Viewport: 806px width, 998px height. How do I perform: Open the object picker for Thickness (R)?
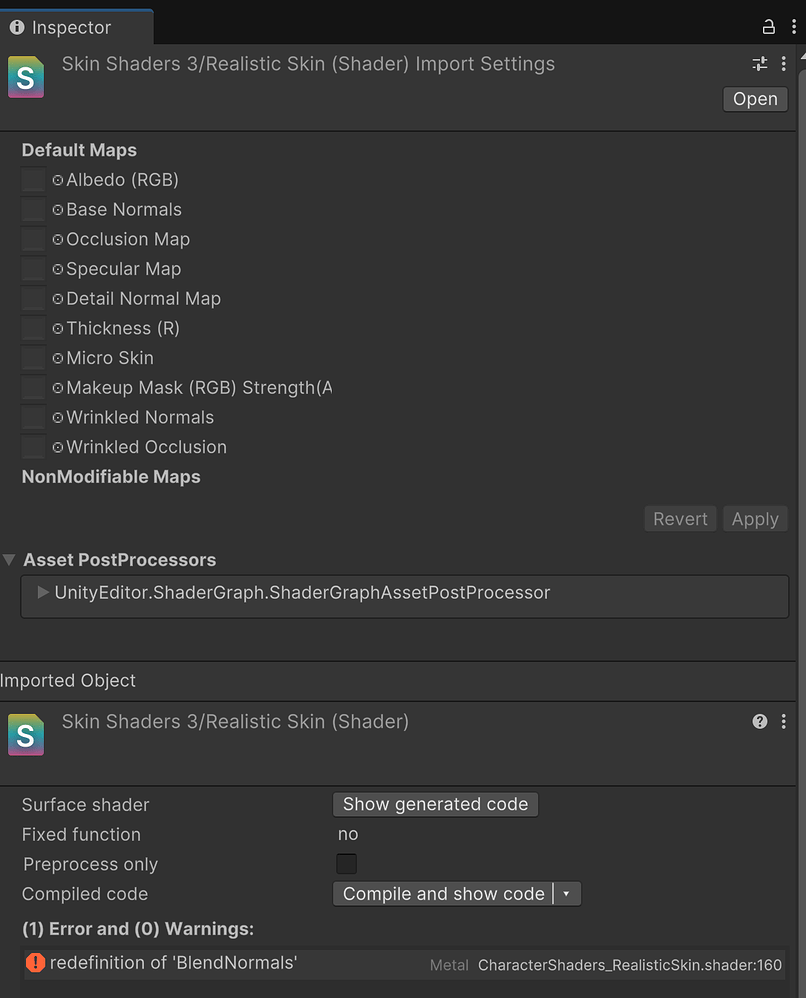point(57,328)
